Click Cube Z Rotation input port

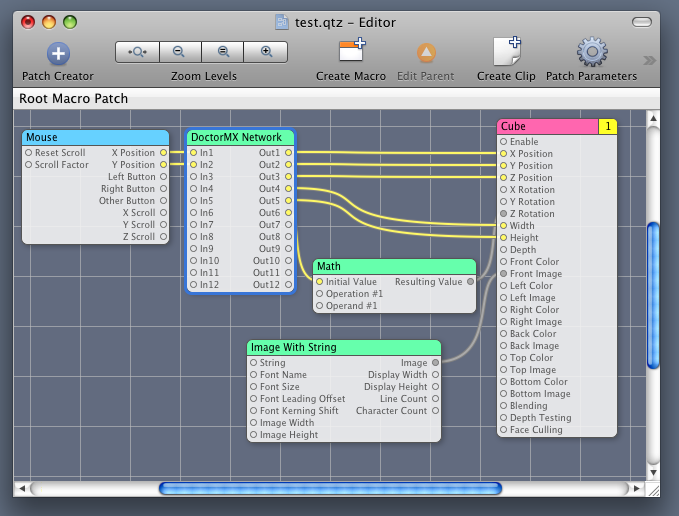pos(504,213)
